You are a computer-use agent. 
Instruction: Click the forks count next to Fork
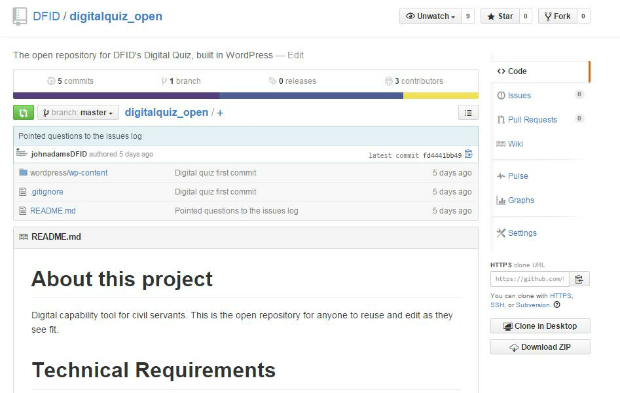(583, 16)
